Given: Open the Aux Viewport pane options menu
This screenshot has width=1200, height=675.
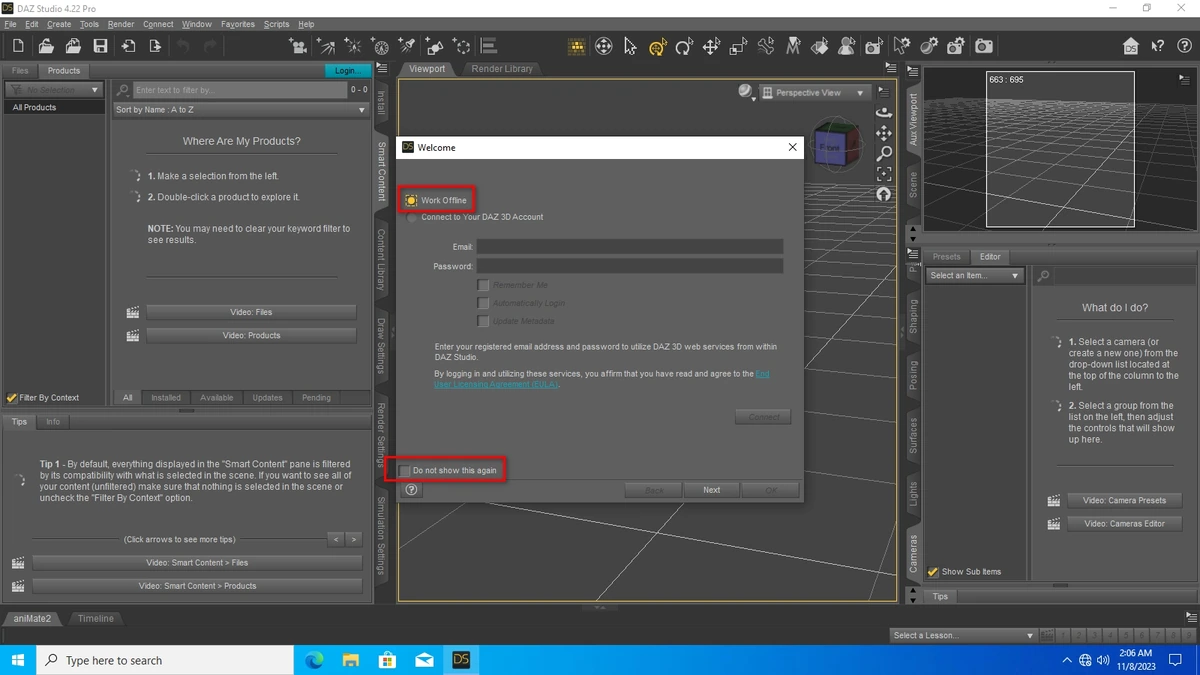Looking at the screenshot, I should tap(913, 72).
